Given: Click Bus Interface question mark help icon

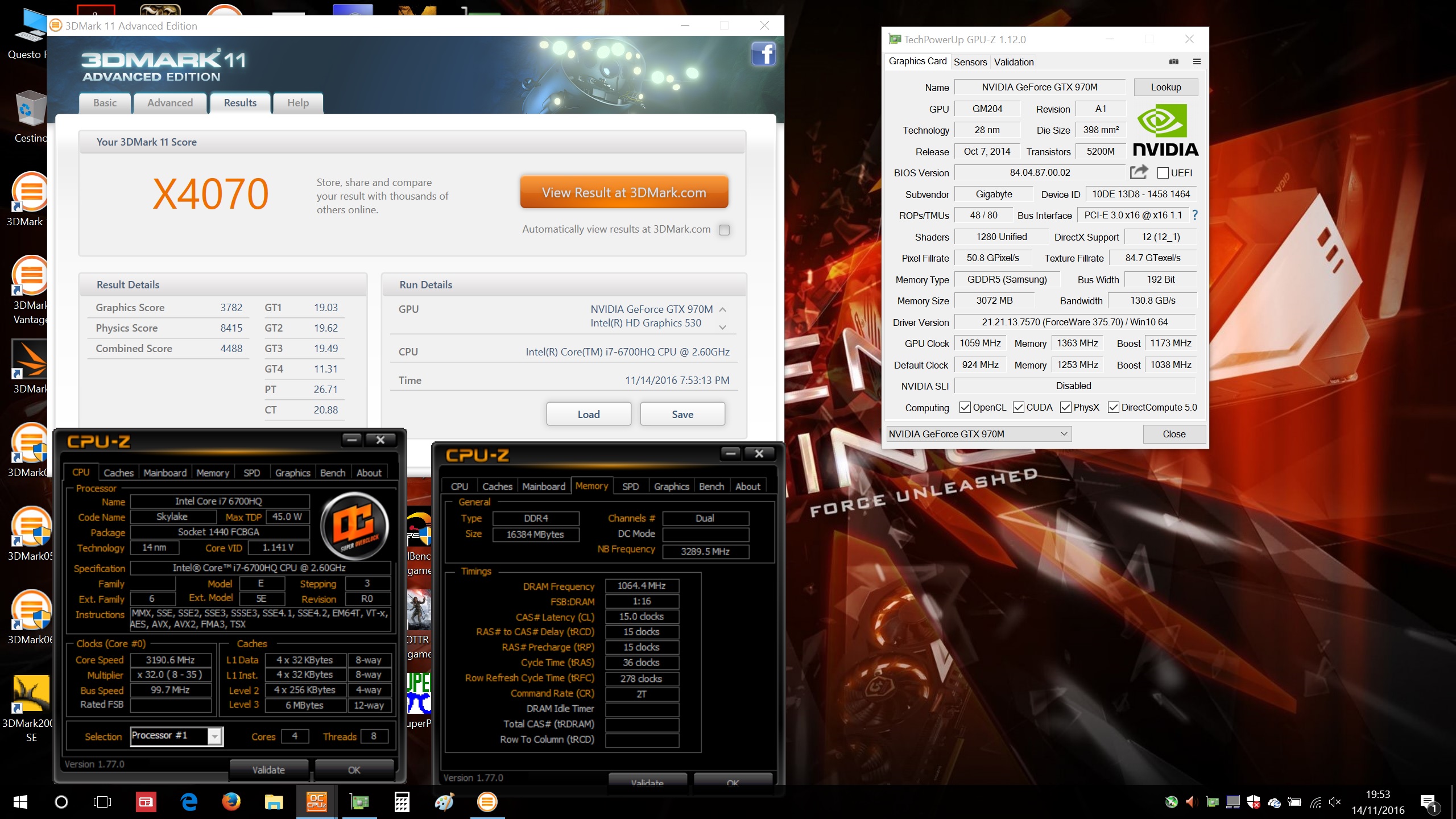Looking at the screenshot, I should (x=1195, y=215).
